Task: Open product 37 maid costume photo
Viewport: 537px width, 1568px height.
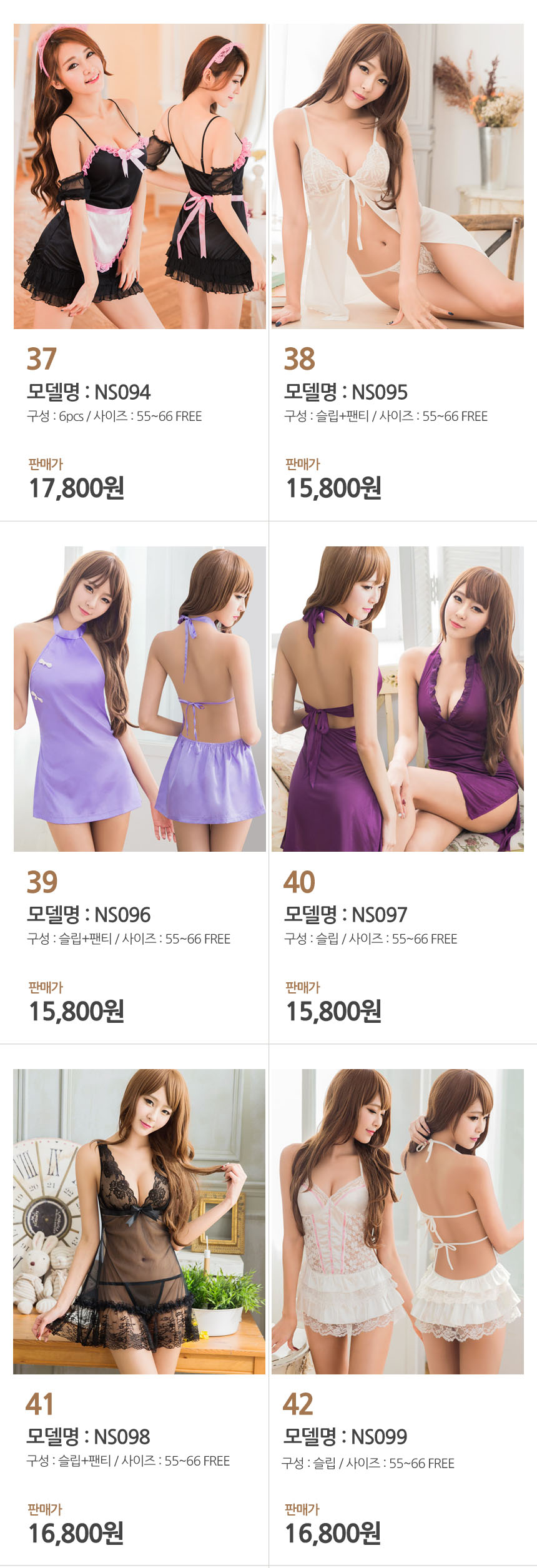Action: click(x=140, y=176)
